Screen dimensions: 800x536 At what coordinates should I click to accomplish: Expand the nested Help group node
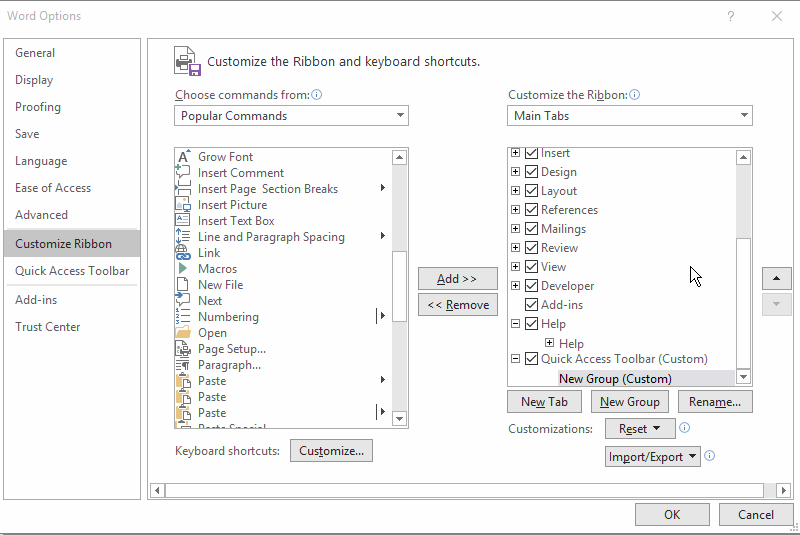click(549, 343)
